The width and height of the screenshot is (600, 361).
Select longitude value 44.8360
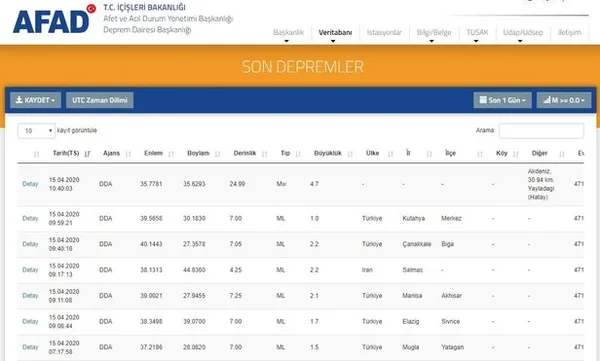(194, 270)
